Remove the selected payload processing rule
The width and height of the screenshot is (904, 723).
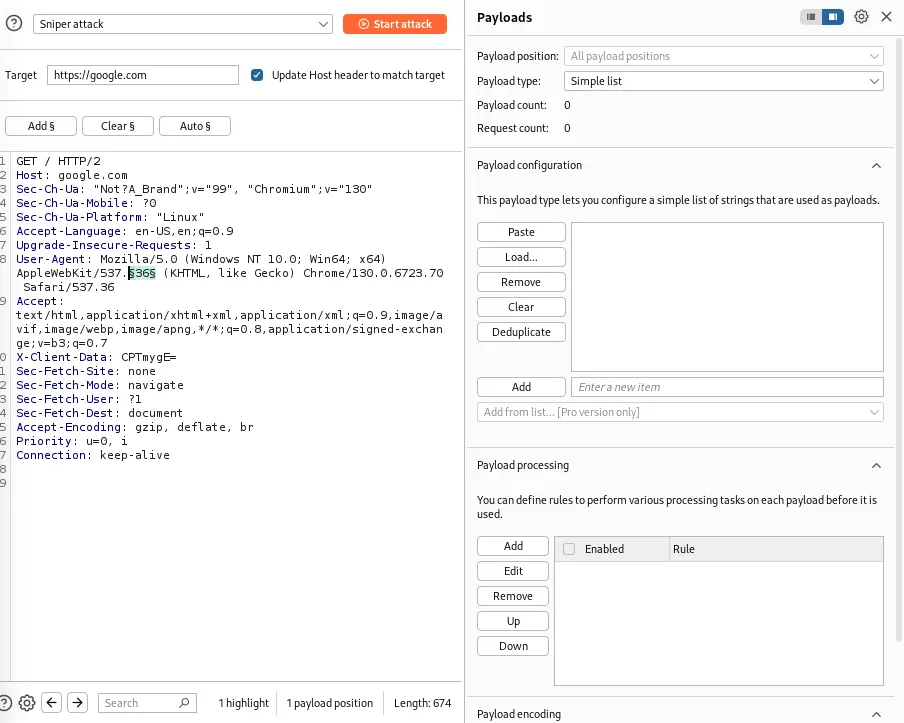click(x=513, y=596)
